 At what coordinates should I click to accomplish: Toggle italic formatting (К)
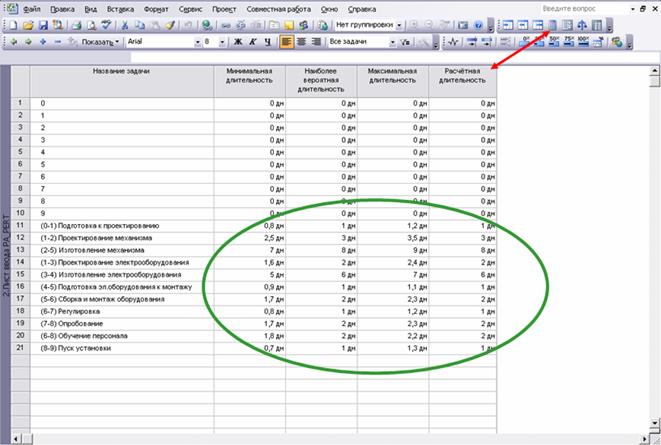tap(253, 43)
